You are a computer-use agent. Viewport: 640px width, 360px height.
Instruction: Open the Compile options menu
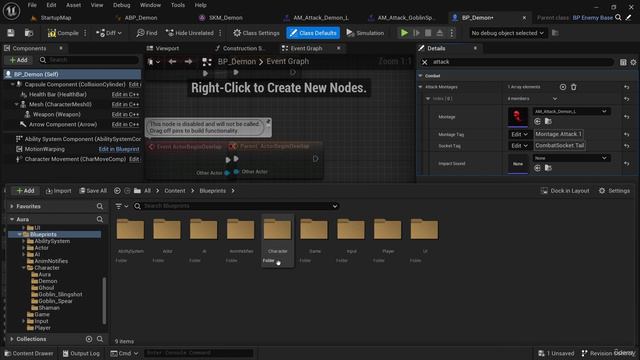coord(85,33)
